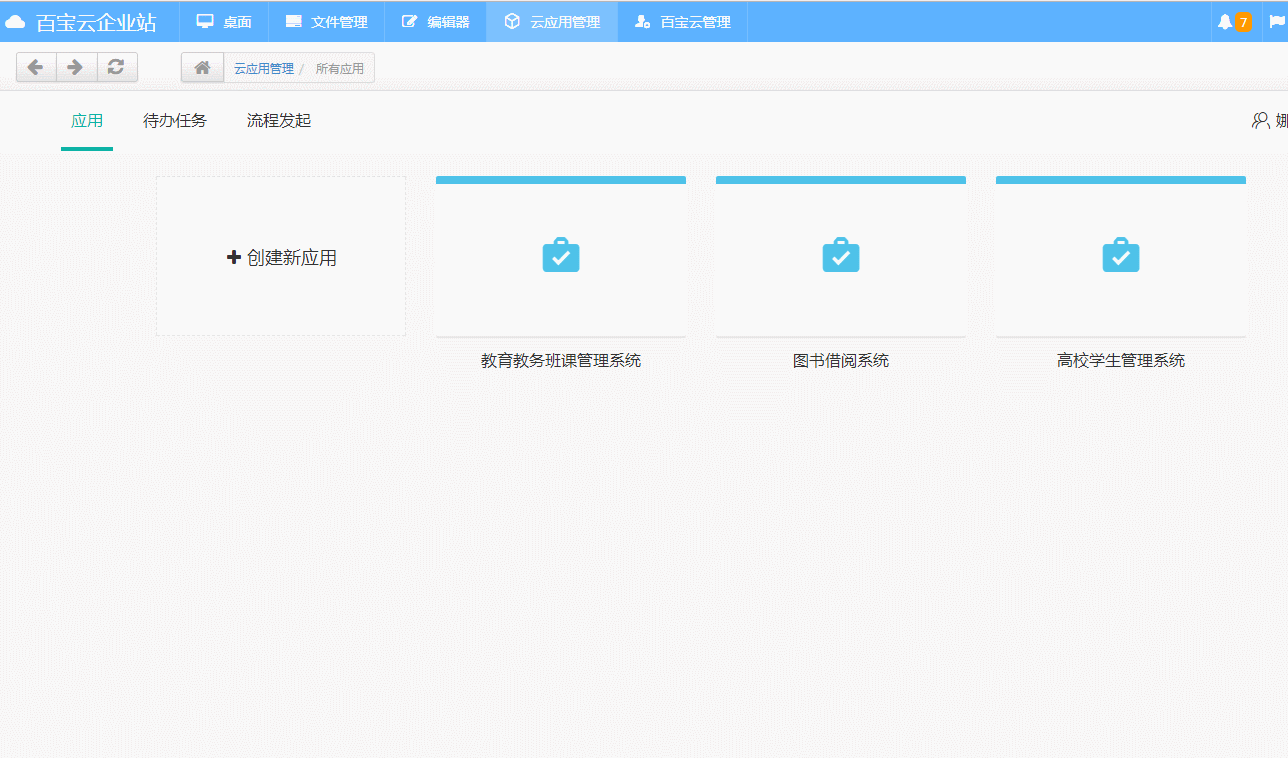Switch to the 流程发起 tab
This screenshot has height=758, width=1288.
[x=278, y=120]
